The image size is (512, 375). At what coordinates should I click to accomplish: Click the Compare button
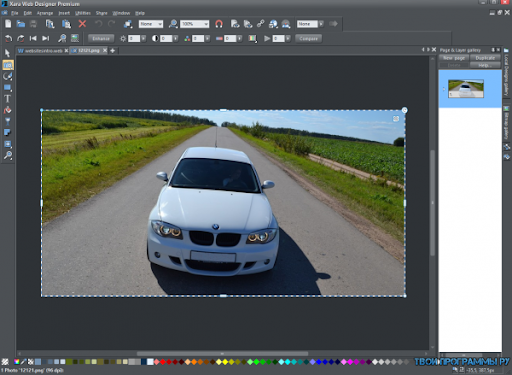point(309,39)
